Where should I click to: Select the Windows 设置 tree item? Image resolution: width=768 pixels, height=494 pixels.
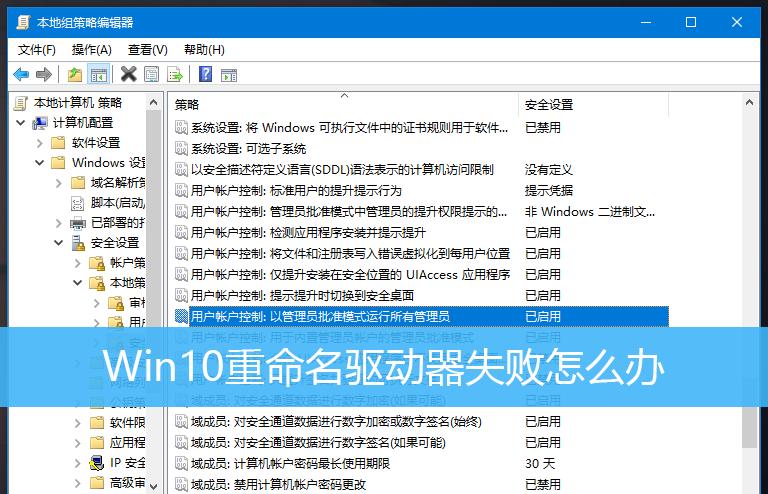point(108,163)
